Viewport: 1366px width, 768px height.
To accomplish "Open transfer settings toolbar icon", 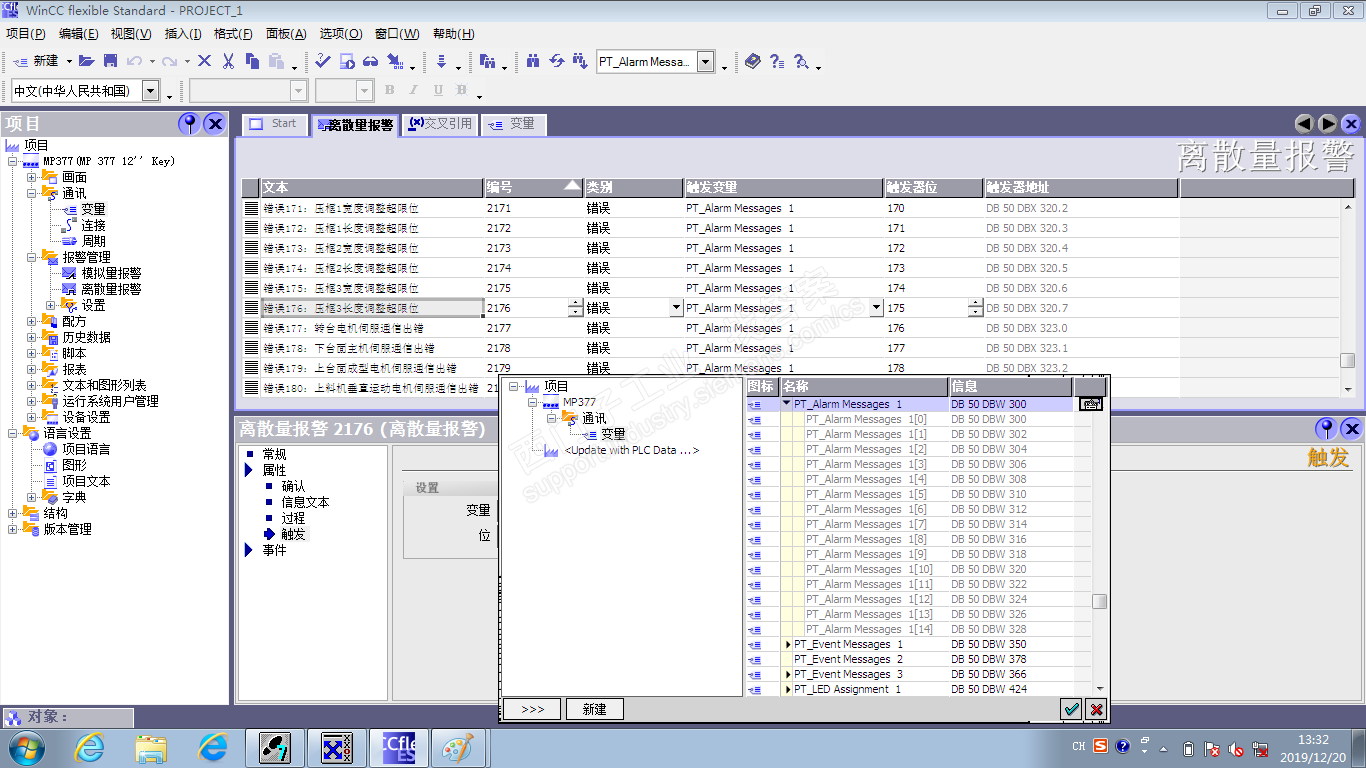I will pos(396,61).
